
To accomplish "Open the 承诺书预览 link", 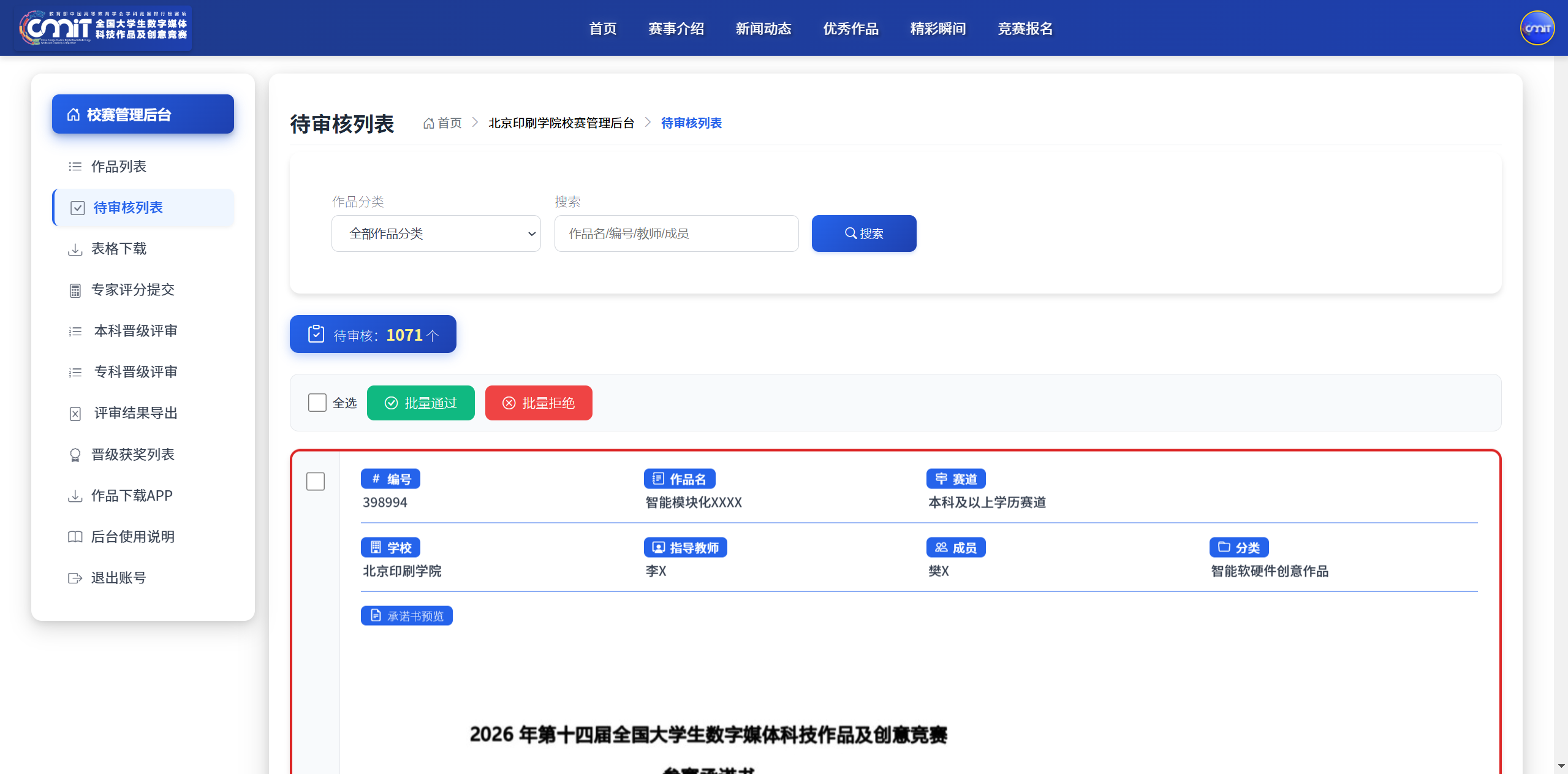I will pos(407,616).
